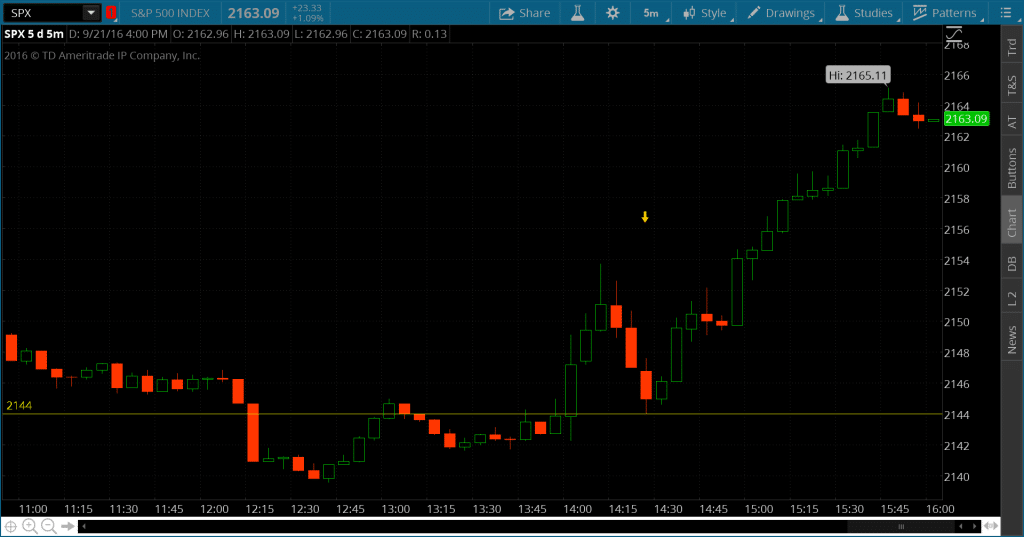
Task: Click the C: 2163.09 close value
Action: click(379, 34)
